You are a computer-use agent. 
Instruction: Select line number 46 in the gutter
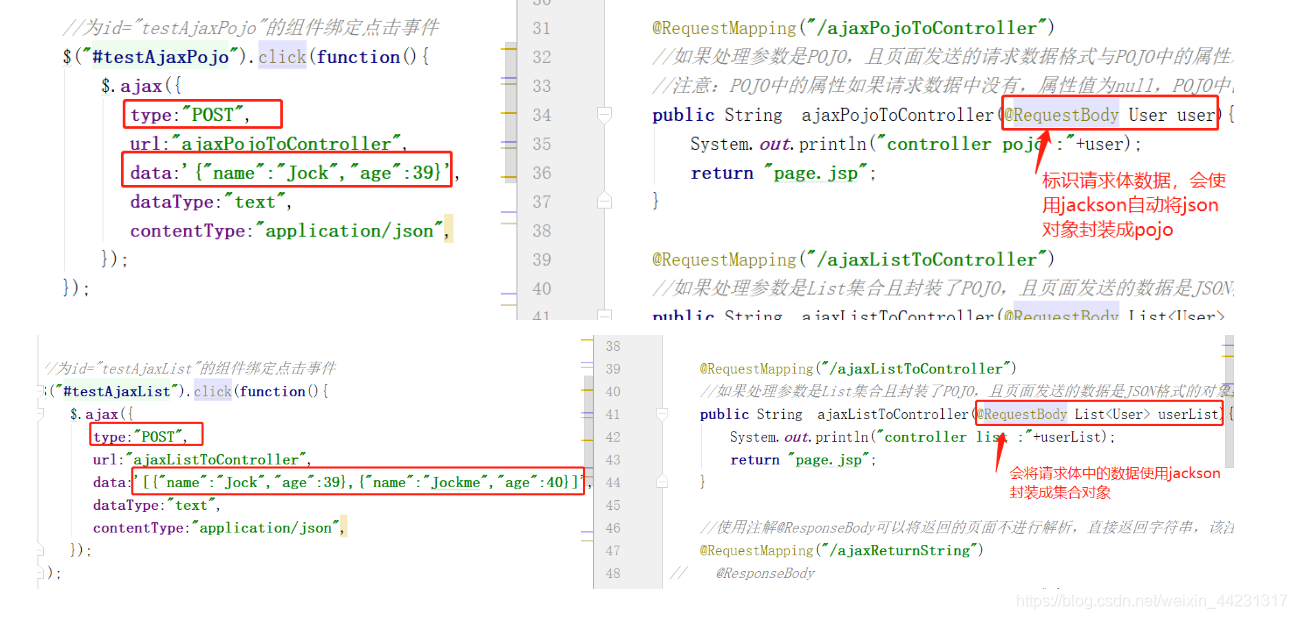(613, 528)
